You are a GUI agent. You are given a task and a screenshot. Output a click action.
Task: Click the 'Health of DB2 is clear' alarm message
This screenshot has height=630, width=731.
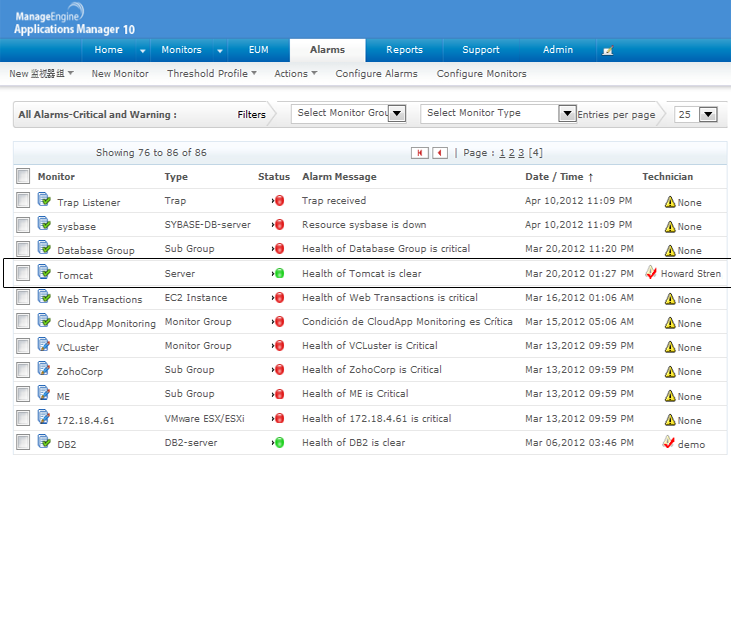[x=353, y=443]
